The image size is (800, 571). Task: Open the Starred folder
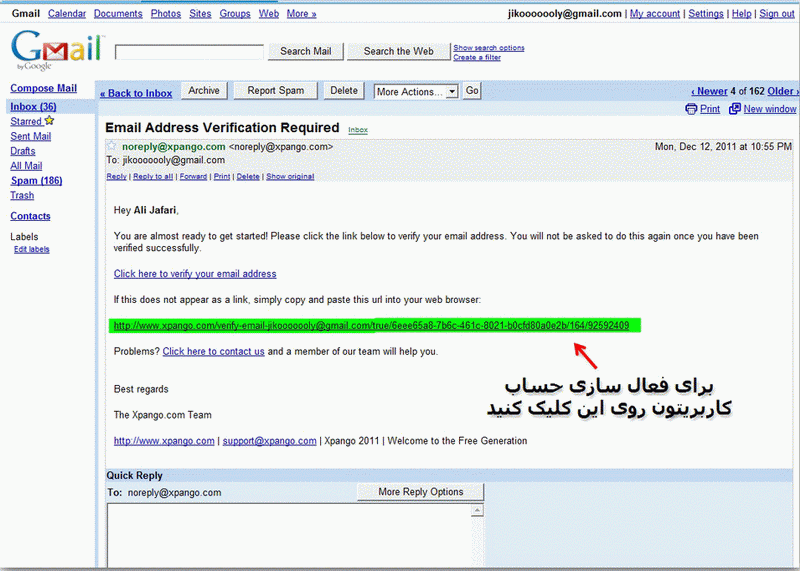pos(26,121)
